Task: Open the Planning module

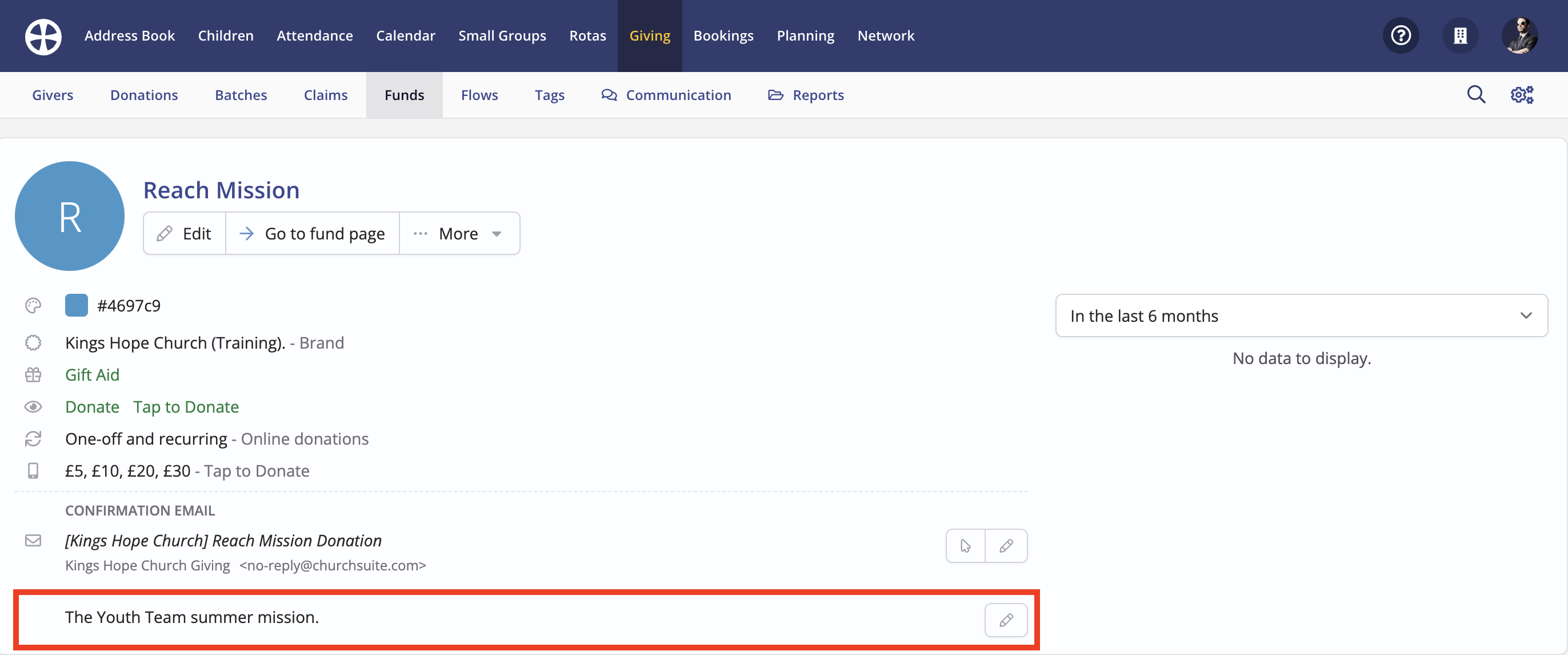Action: pyautogui.click(x=805, y=36)
